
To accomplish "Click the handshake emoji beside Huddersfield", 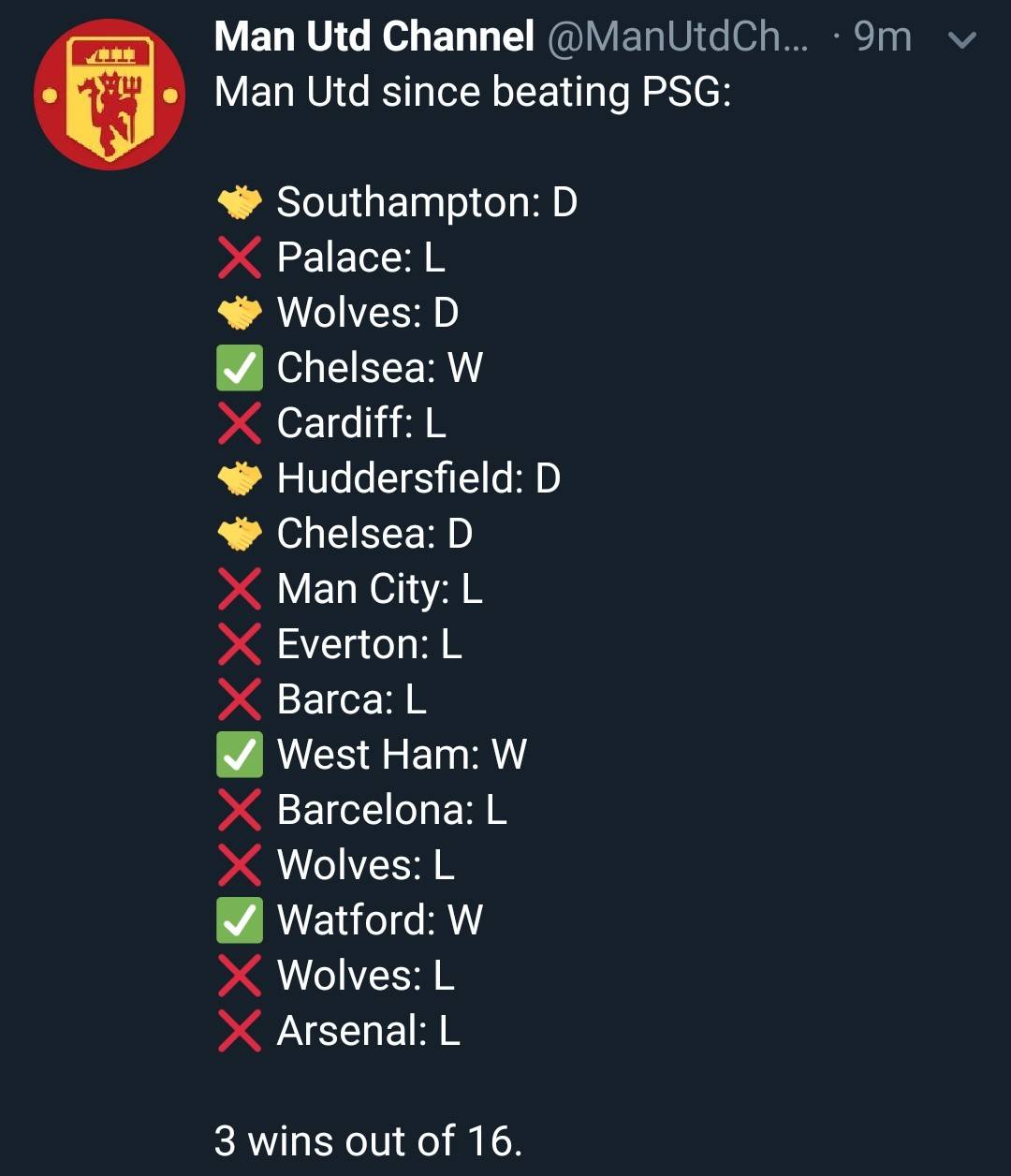I will click(x=240, y=479).
